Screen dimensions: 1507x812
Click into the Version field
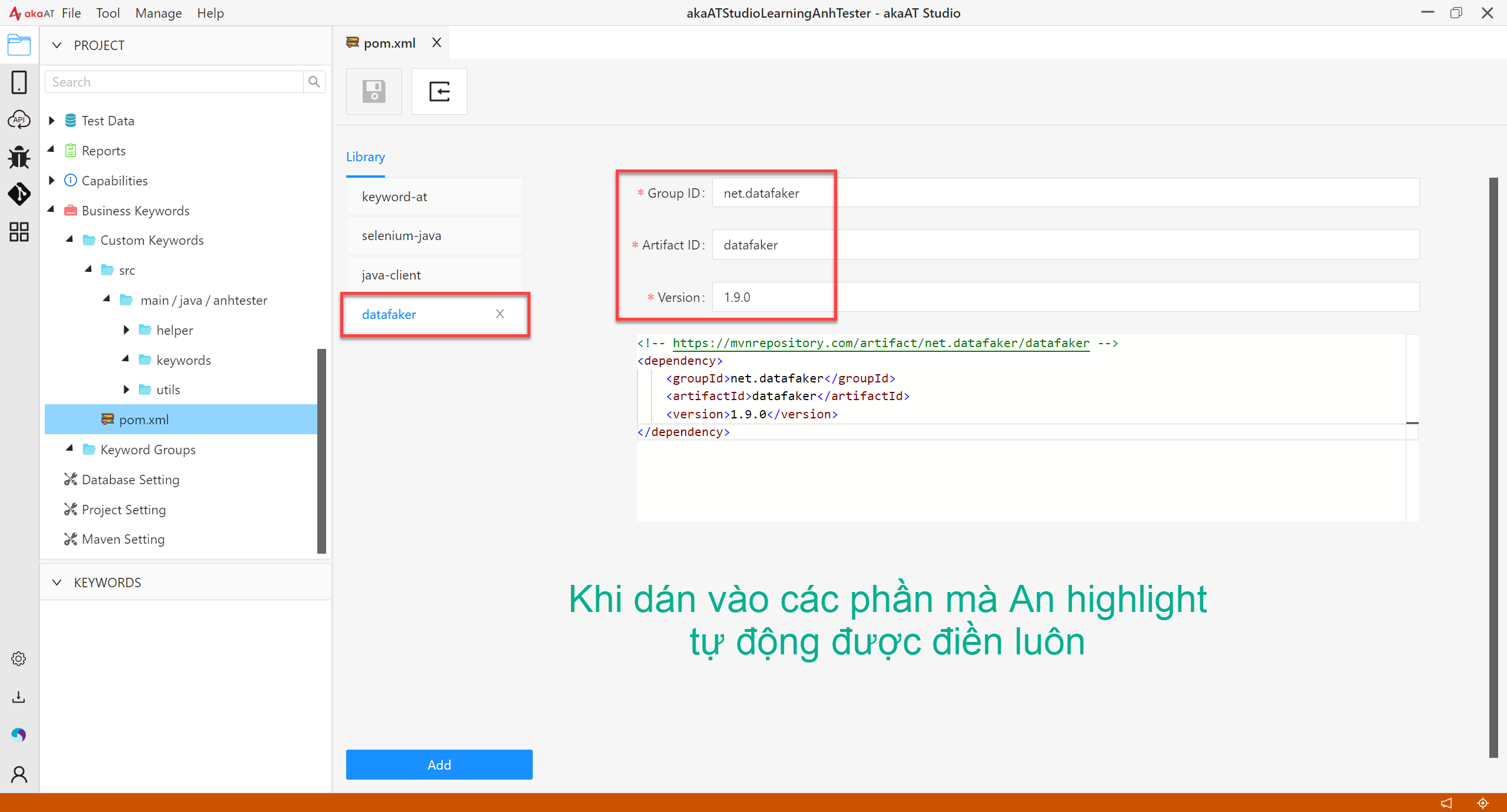(1065, 297)
